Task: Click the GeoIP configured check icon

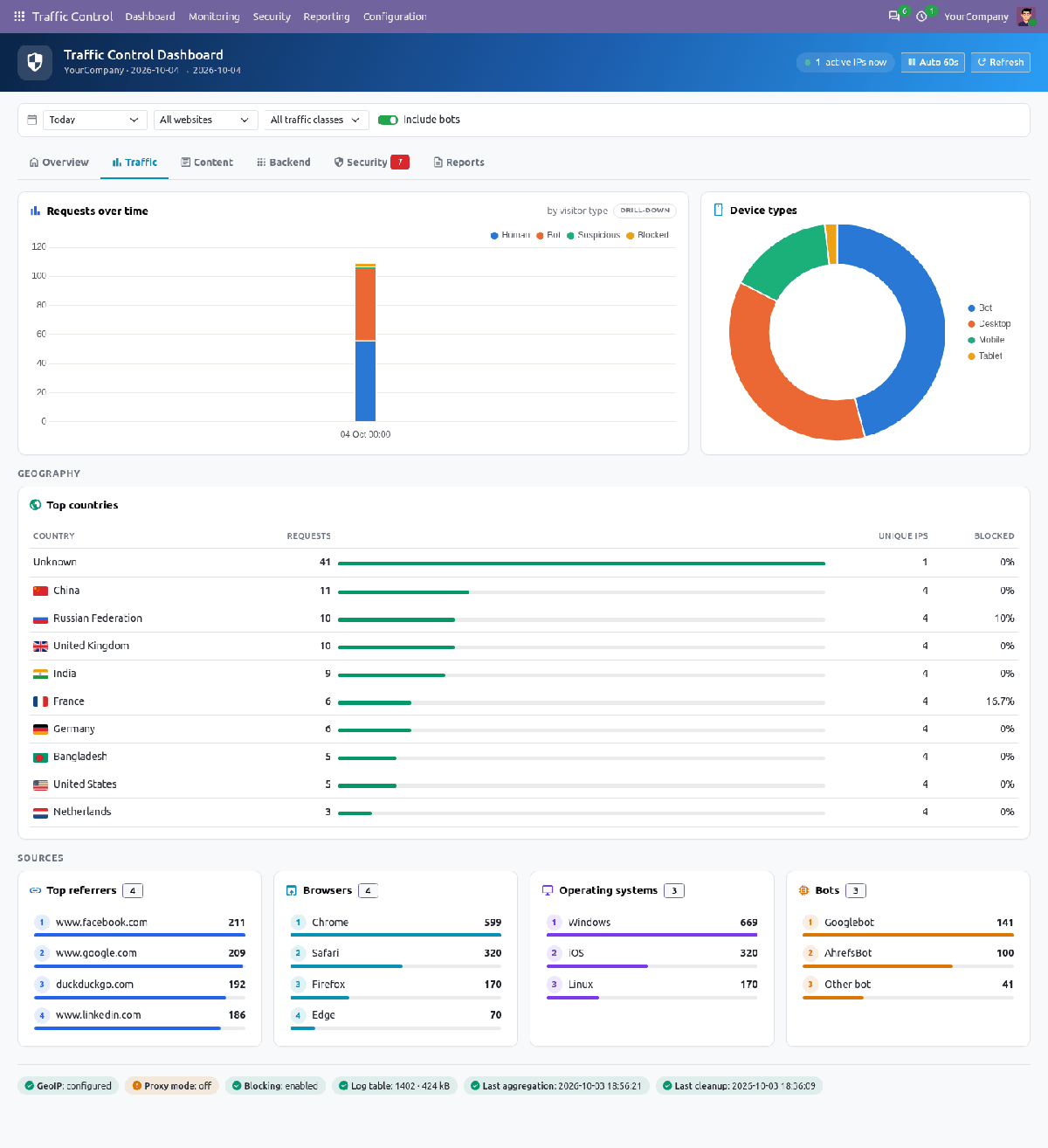Action: coord(30,1086)
